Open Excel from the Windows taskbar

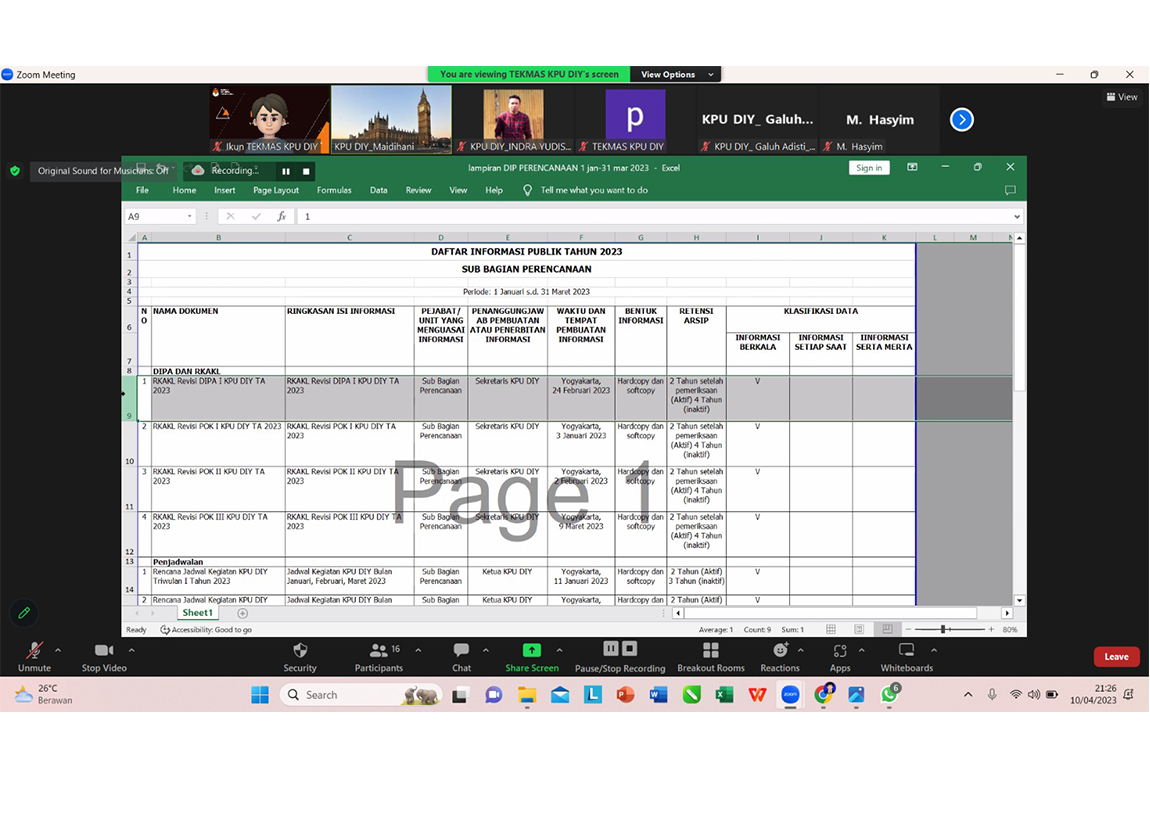(x=724, y=695)
